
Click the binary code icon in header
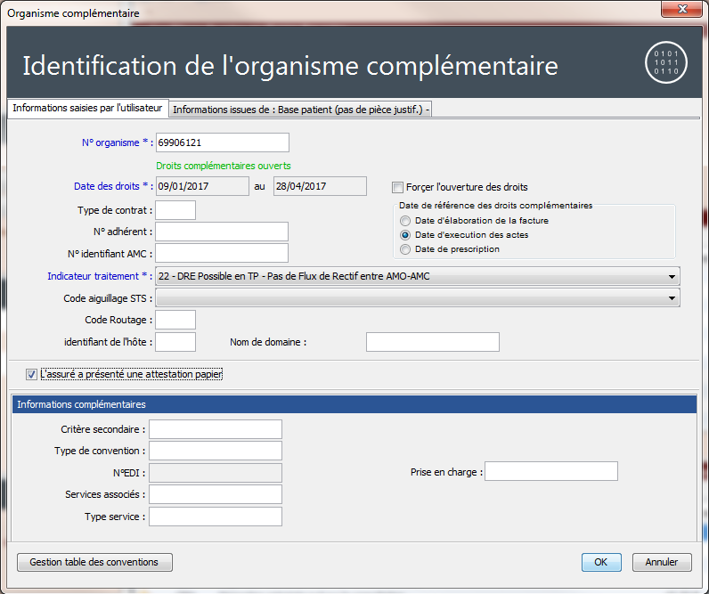click(665, 66)
